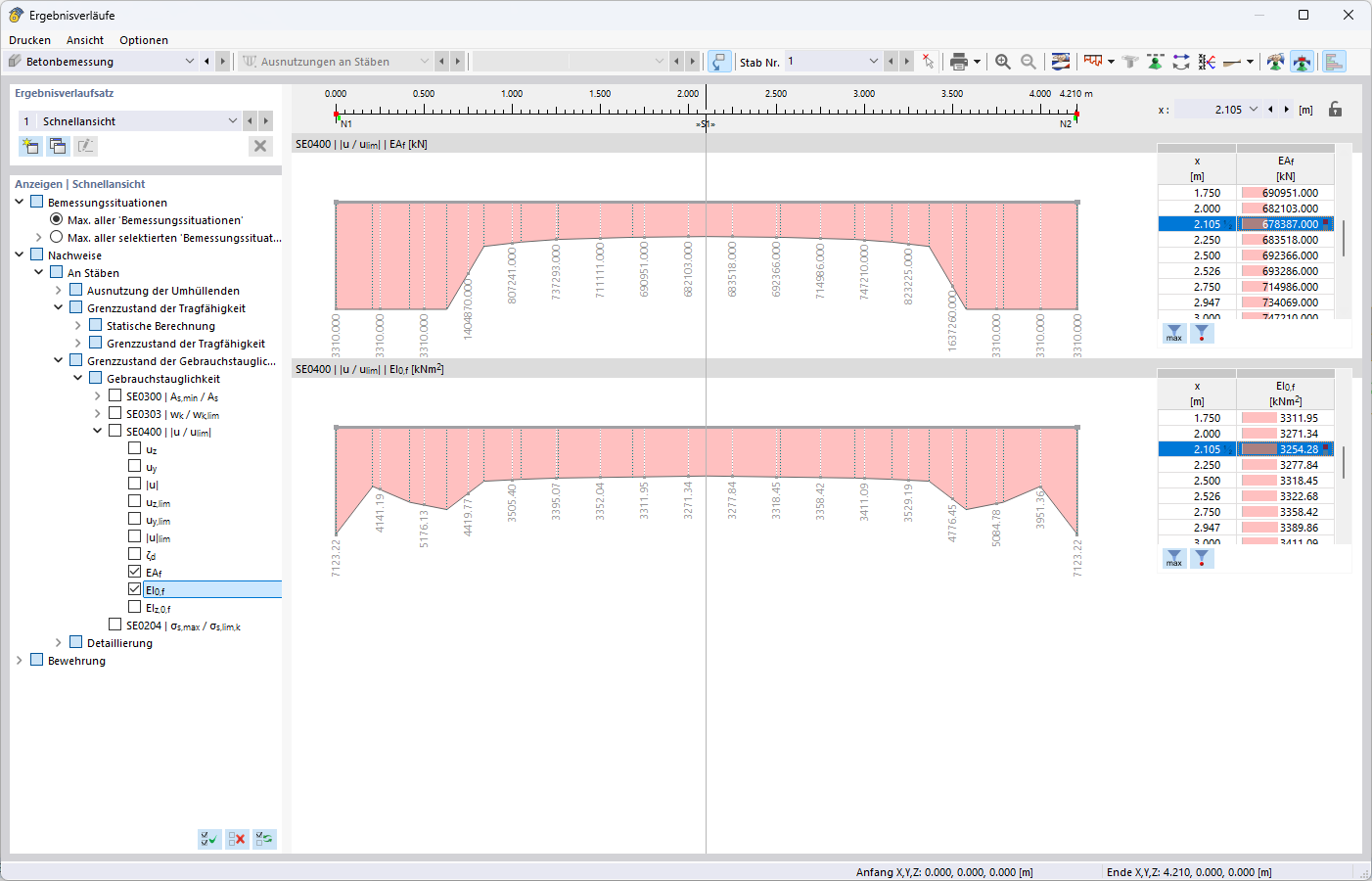1372x881 pixels.
Task: Enable the EAf result checkbox
Action: point(133,572)
